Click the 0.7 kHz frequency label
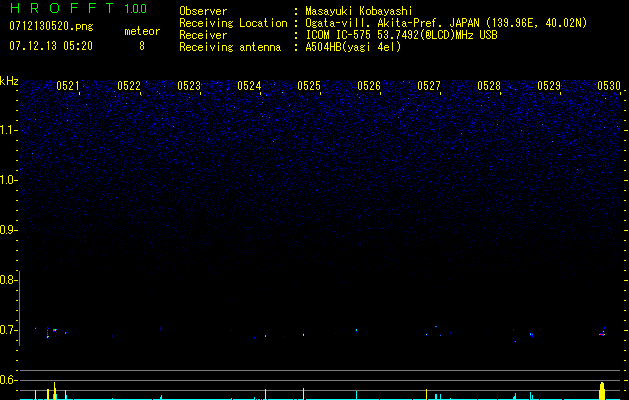 (7, 330)
